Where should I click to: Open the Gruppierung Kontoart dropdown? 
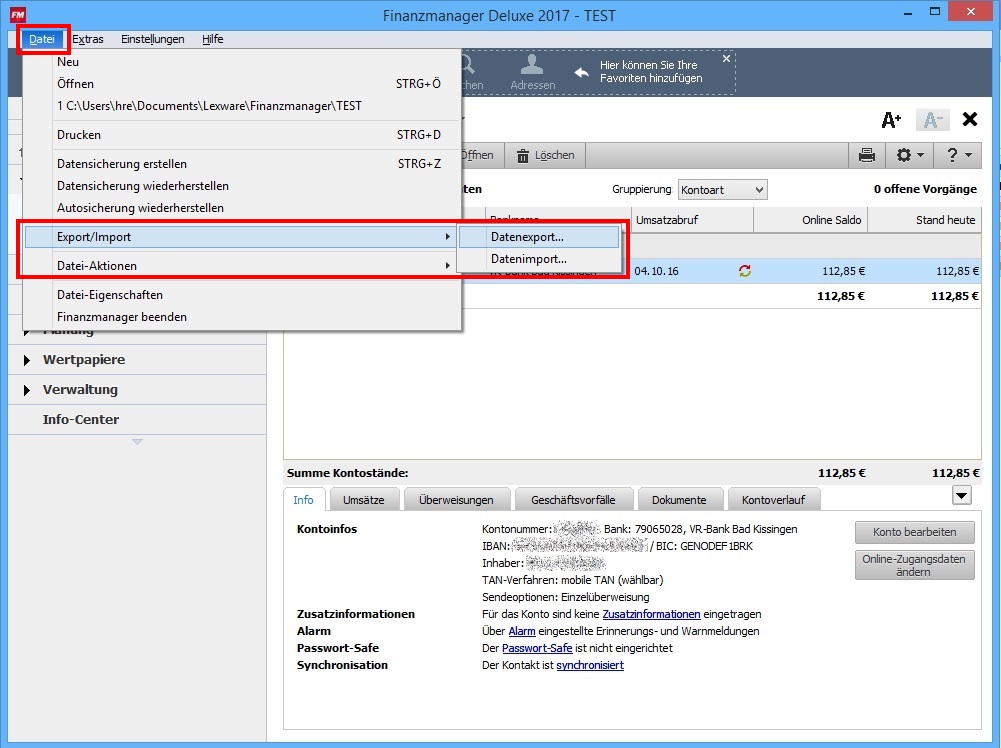coord(722,190)
